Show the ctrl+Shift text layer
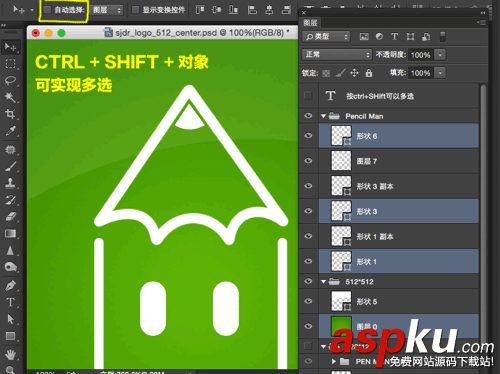 click(x=308, y=96)
